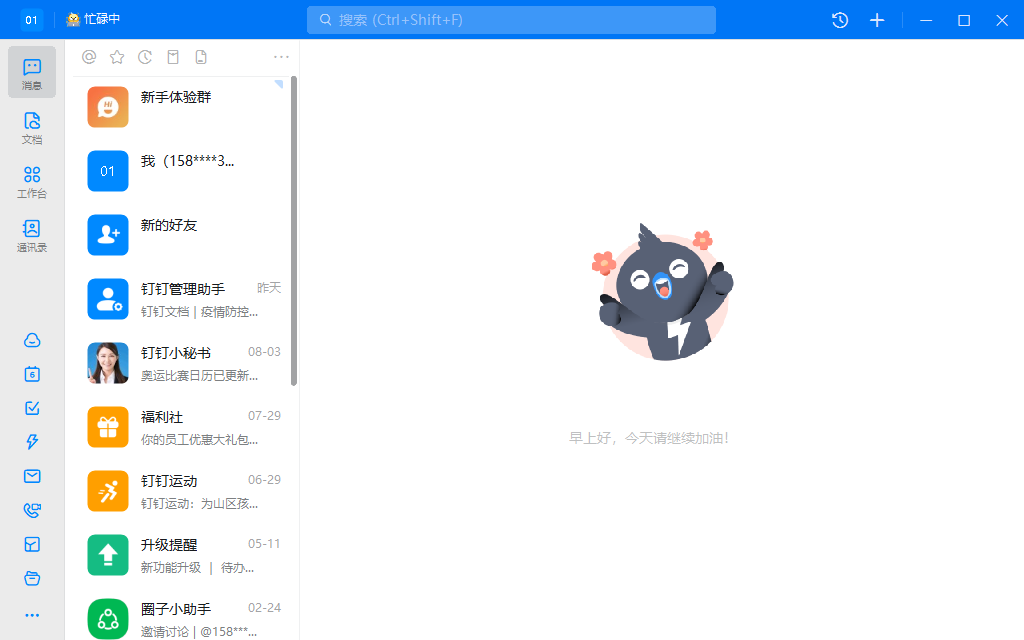Click the lightning flash icon in sidebar

tap(31, 442)
